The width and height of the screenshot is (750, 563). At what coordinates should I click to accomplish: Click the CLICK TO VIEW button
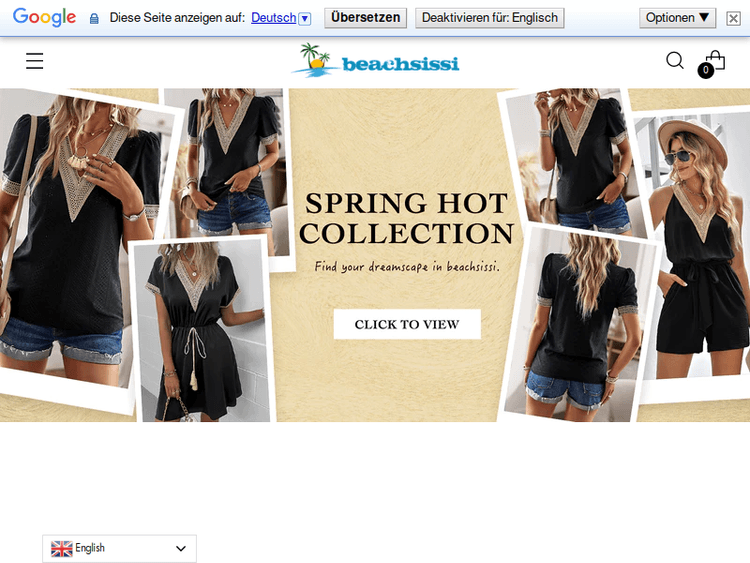tap(407, 324)
